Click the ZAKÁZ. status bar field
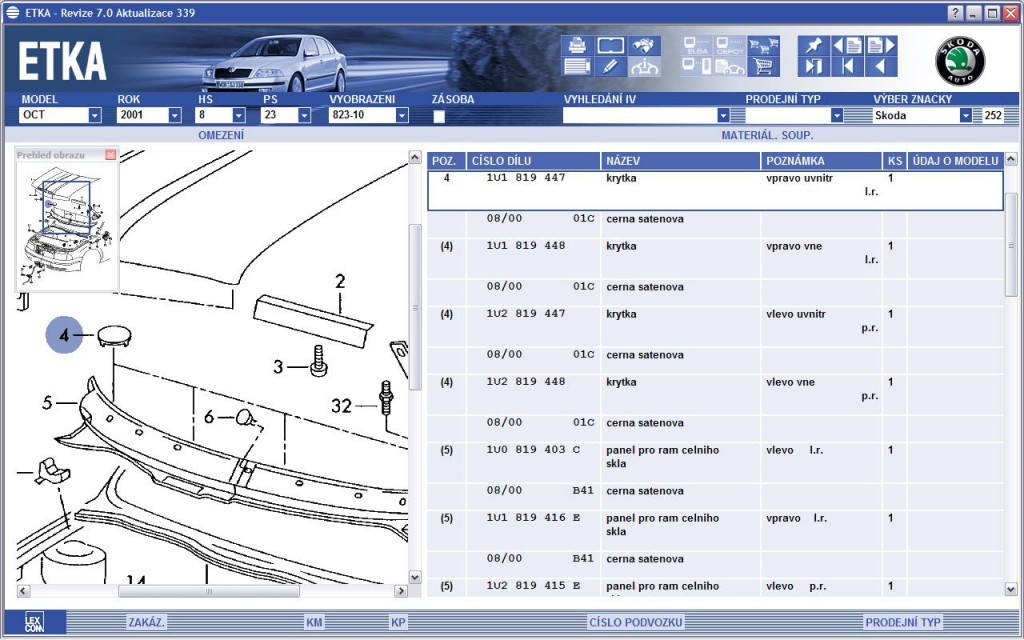 (147, 622)
